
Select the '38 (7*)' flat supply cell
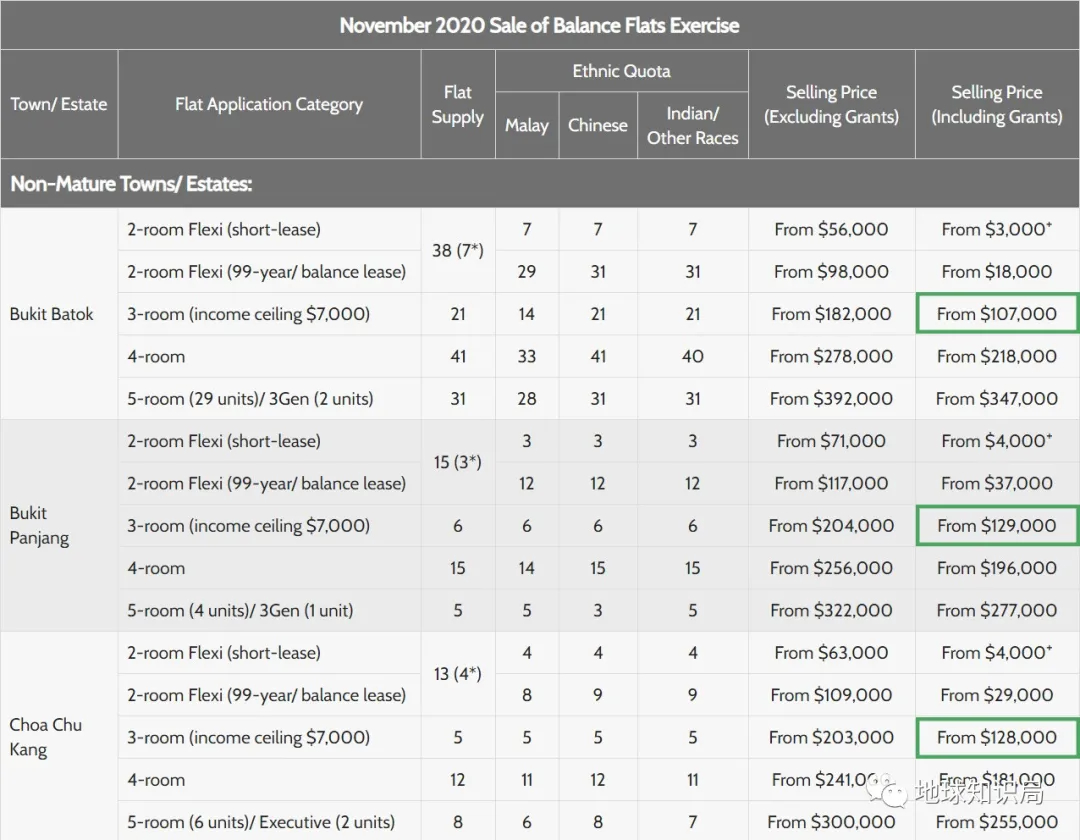point(457,250)
